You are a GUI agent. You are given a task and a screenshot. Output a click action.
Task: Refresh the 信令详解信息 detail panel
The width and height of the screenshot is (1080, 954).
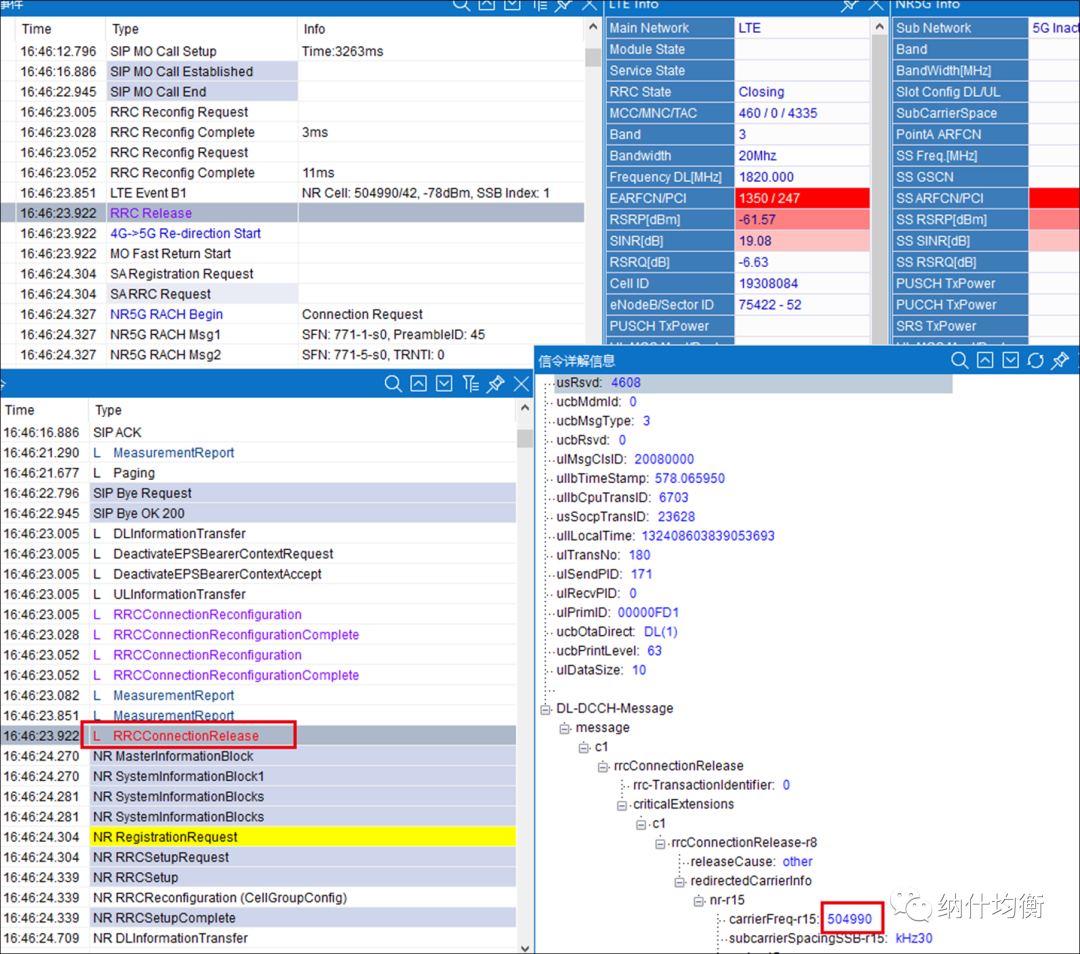coord(1035,360)
